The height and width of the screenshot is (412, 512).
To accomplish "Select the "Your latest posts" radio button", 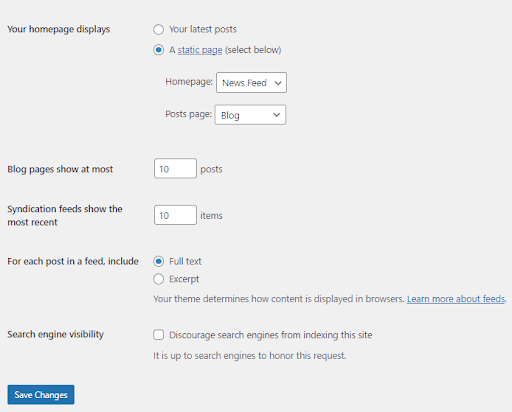I will click(x=158, y=30).
